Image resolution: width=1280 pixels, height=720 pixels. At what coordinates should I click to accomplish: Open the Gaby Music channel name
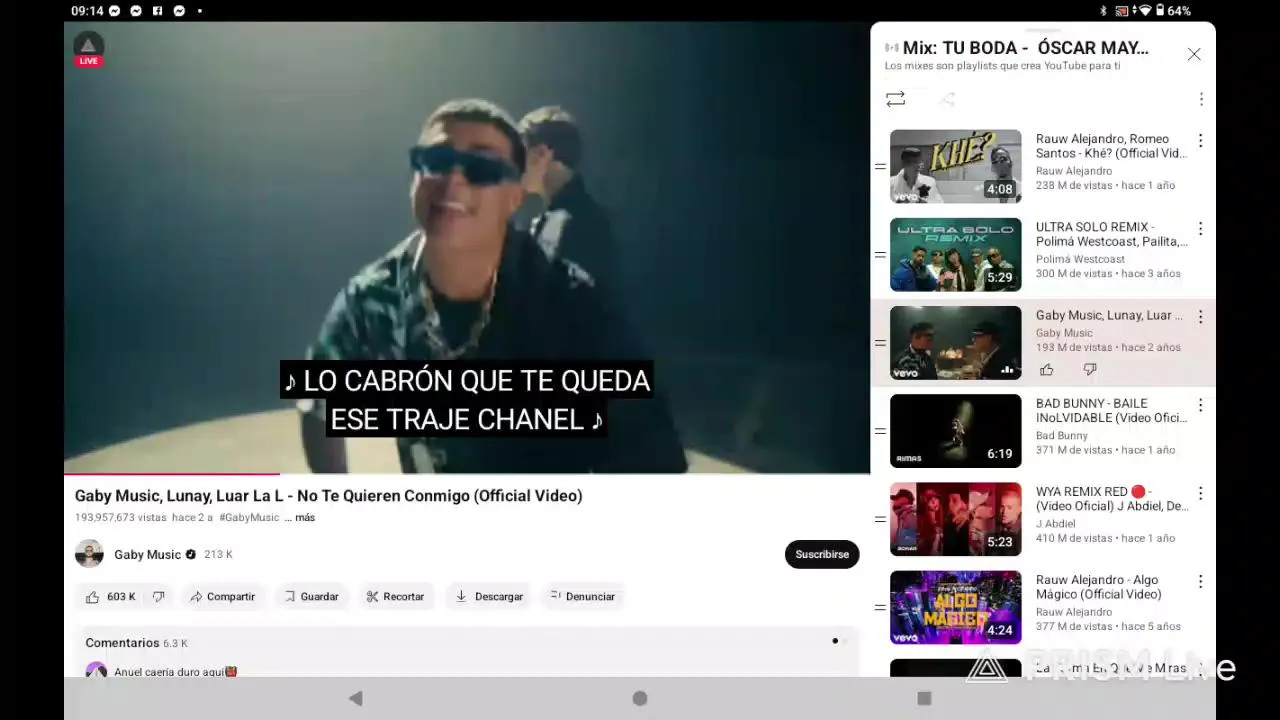point(148,554)
